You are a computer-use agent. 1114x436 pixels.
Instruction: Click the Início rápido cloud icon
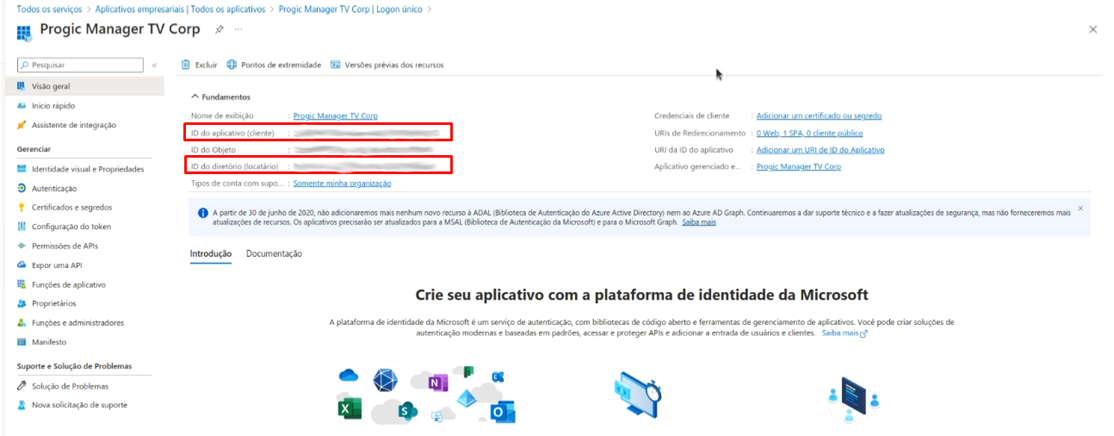(21, 105)
